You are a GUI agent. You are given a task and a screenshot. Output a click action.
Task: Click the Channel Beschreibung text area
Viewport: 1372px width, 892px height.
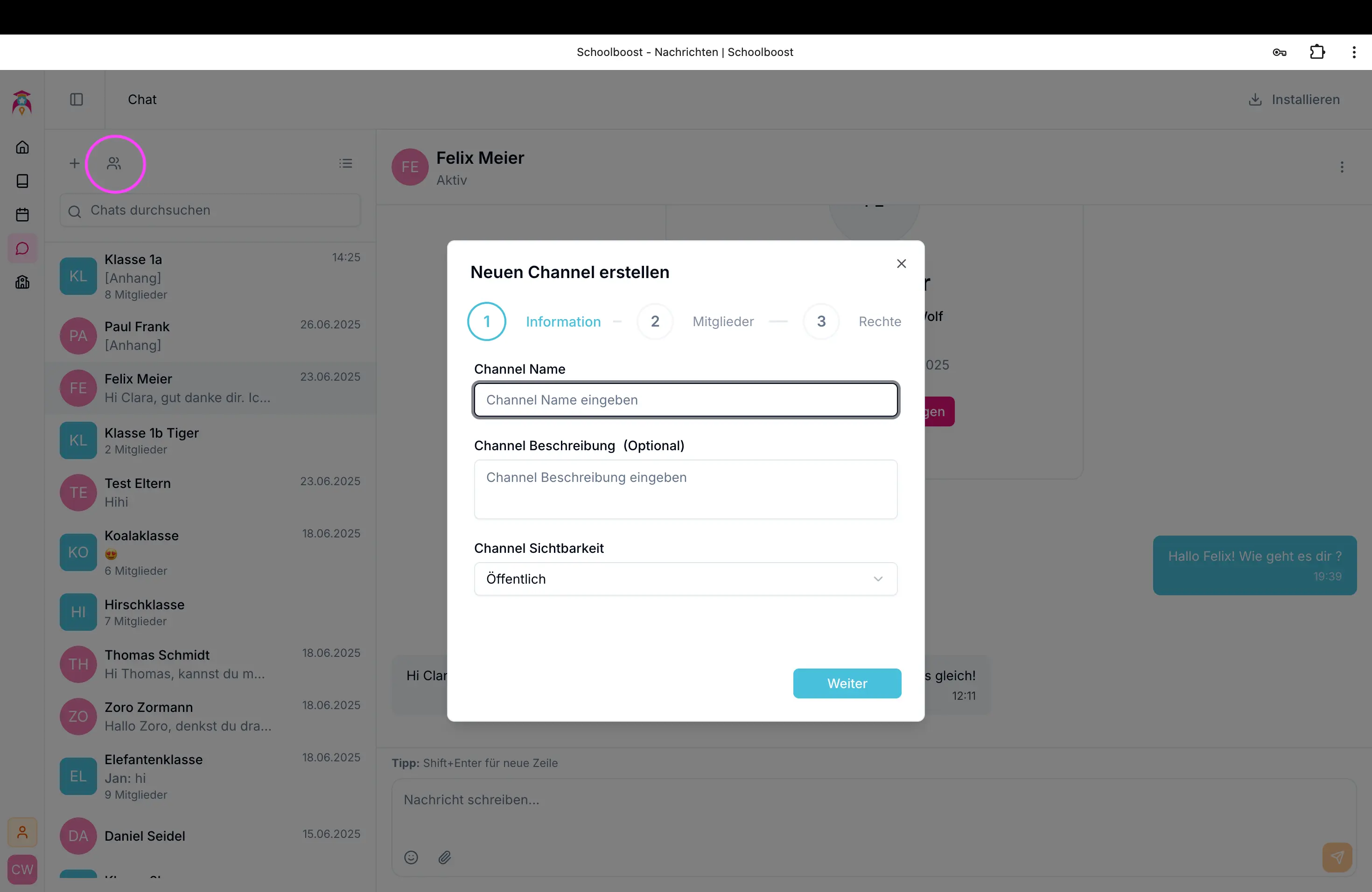tap(685, 489)
